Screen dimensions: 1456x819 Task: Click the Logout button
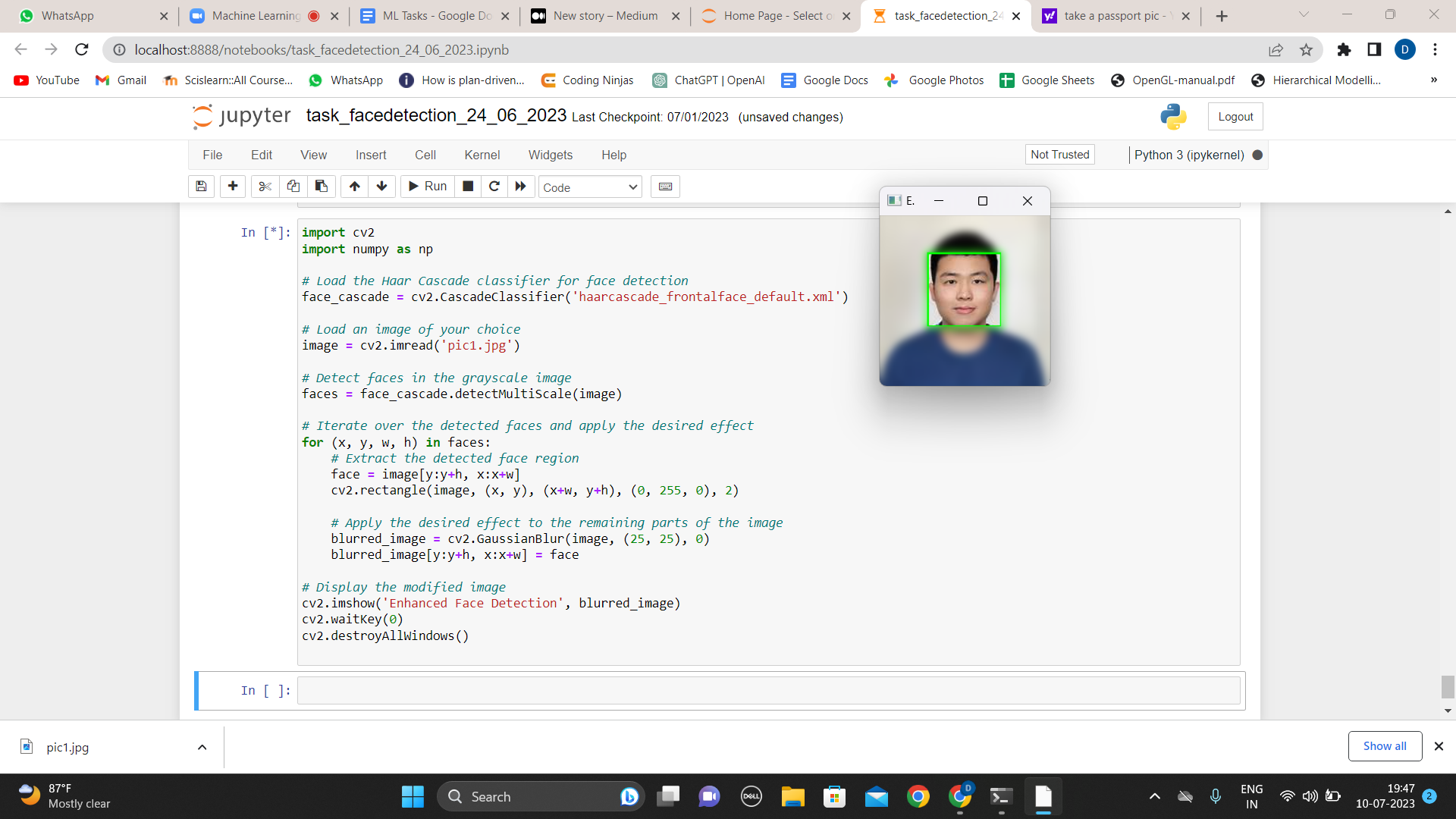click(x=1235, y=117)
